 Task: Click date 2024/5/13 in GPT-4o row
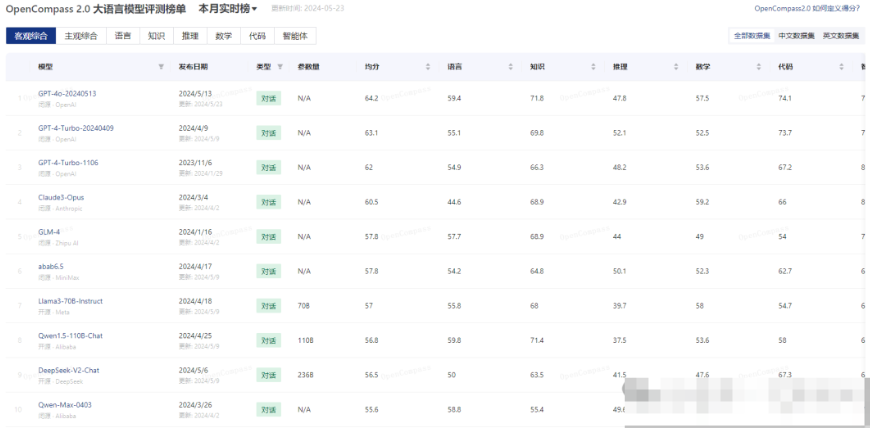[x=193, y=93]
